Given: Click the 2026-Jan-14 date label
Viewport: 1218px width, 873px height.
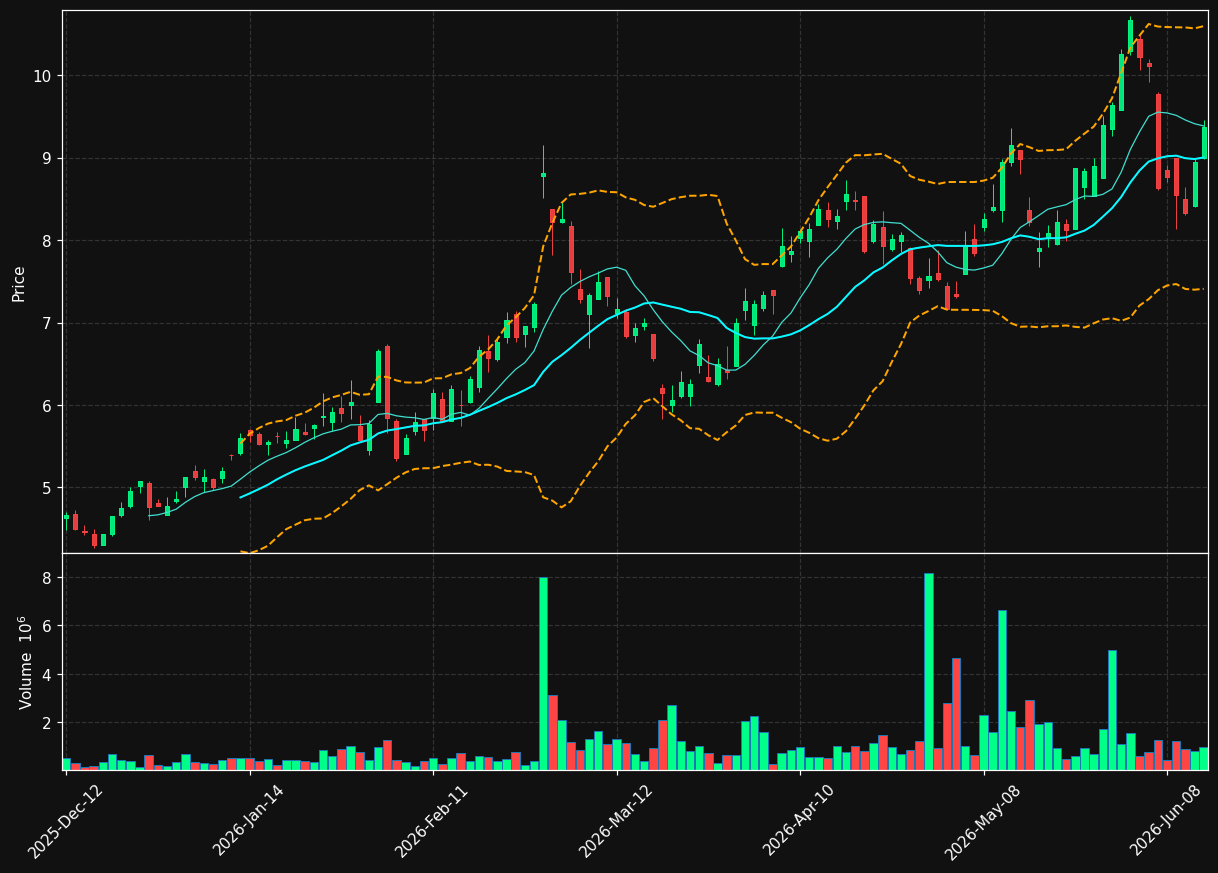Looking at the screenshot, I should click(249, 820).
